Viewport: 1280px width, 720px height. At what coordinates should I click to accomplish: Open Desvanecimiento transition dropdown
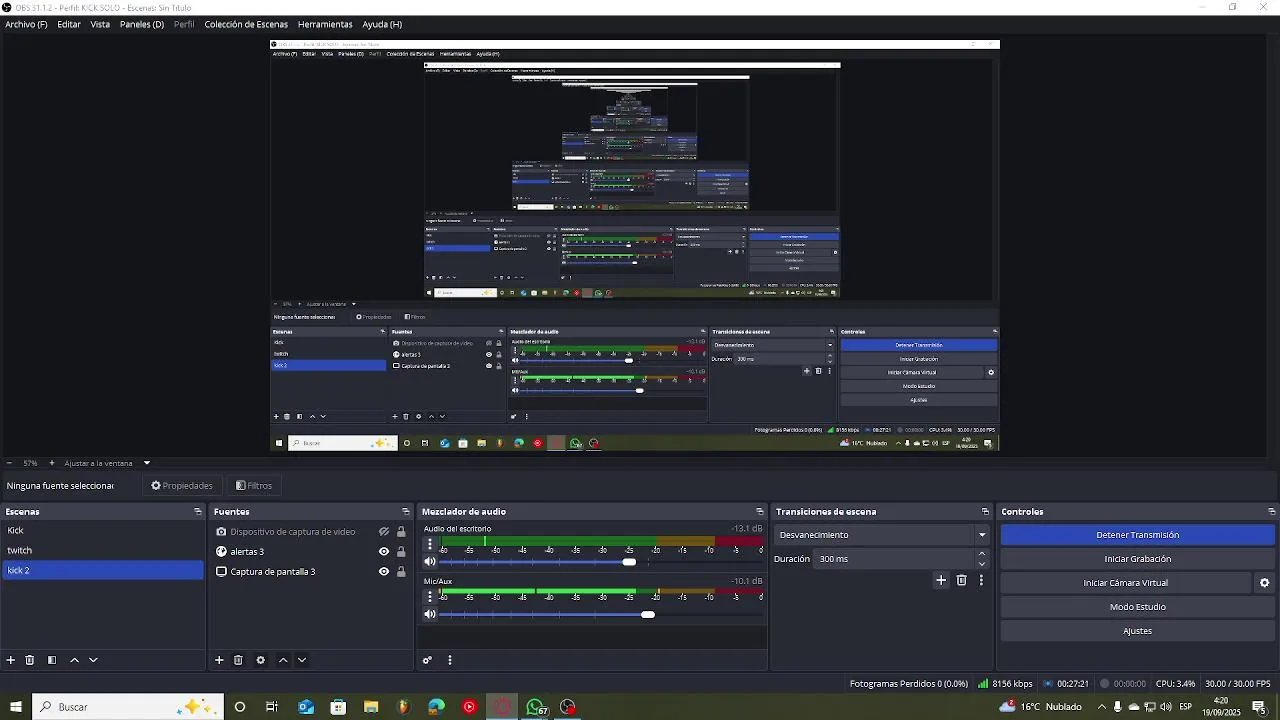pos(882,535)
